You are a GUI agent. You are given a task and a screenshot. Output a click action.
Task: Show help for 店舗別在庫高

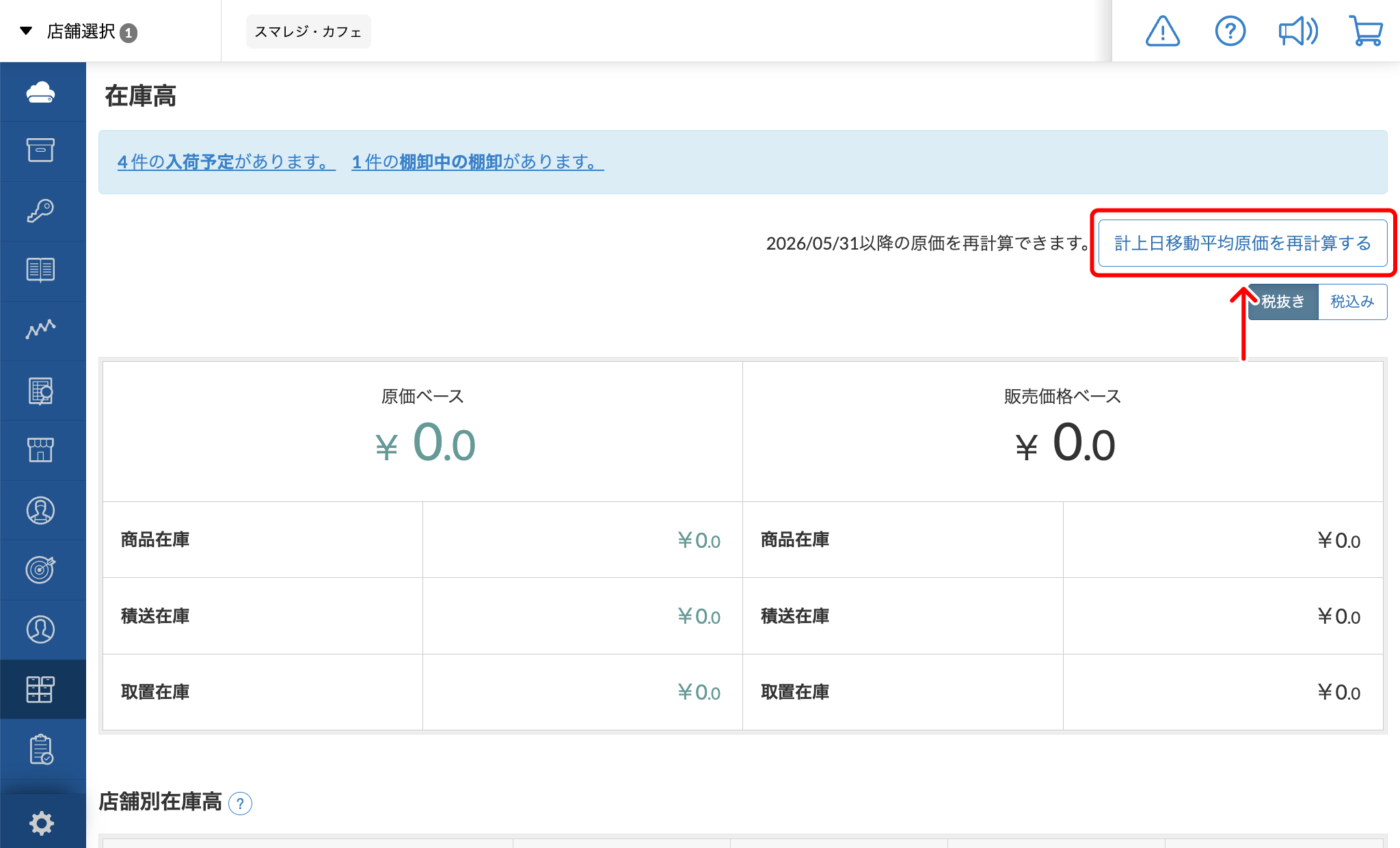pyautogui.click(x=240, y=803)
